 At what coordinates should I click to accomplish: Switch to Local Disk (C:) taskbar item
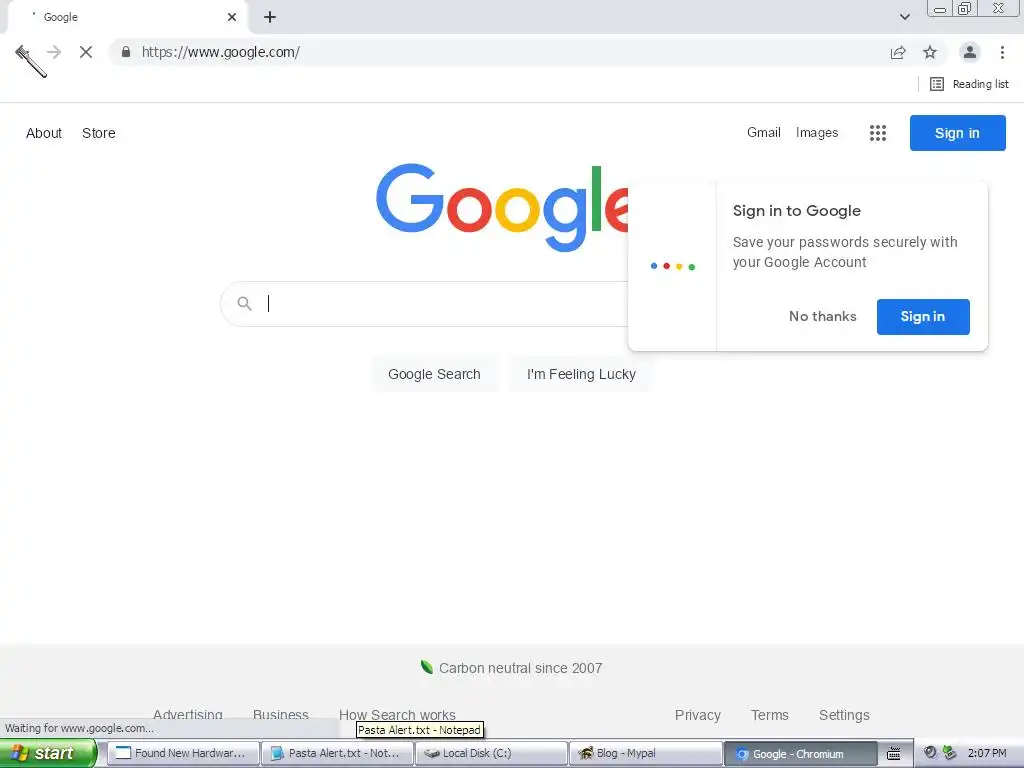point(492,754)
